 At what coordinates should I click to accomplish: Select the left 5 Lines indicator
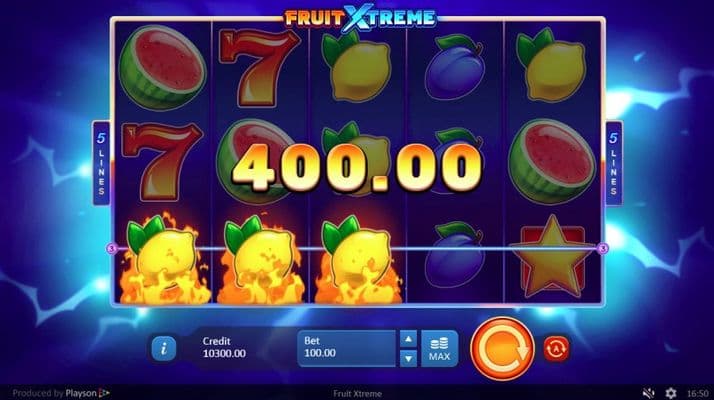101,164
